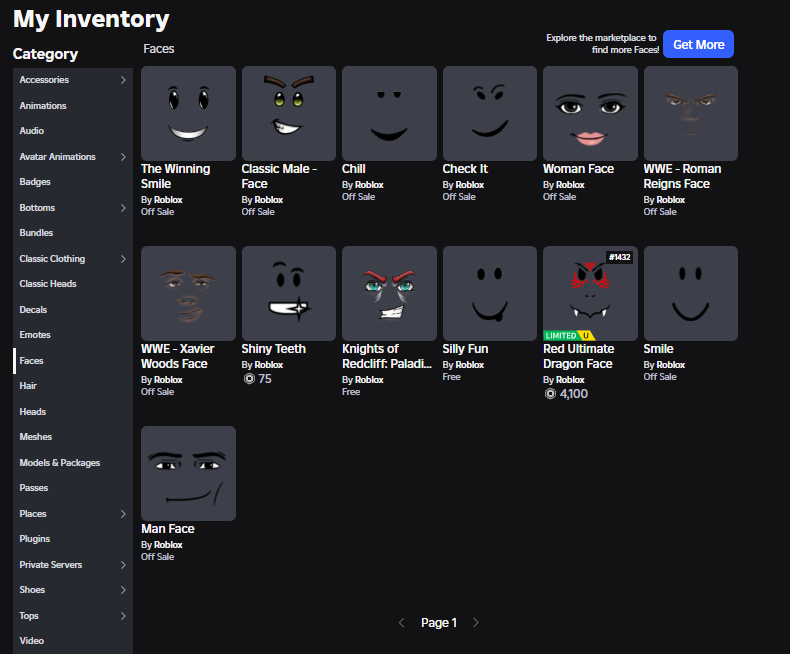Select the Silly Fun face image
The height and width of the screenshot is (654, 790).
coord(490,293)
